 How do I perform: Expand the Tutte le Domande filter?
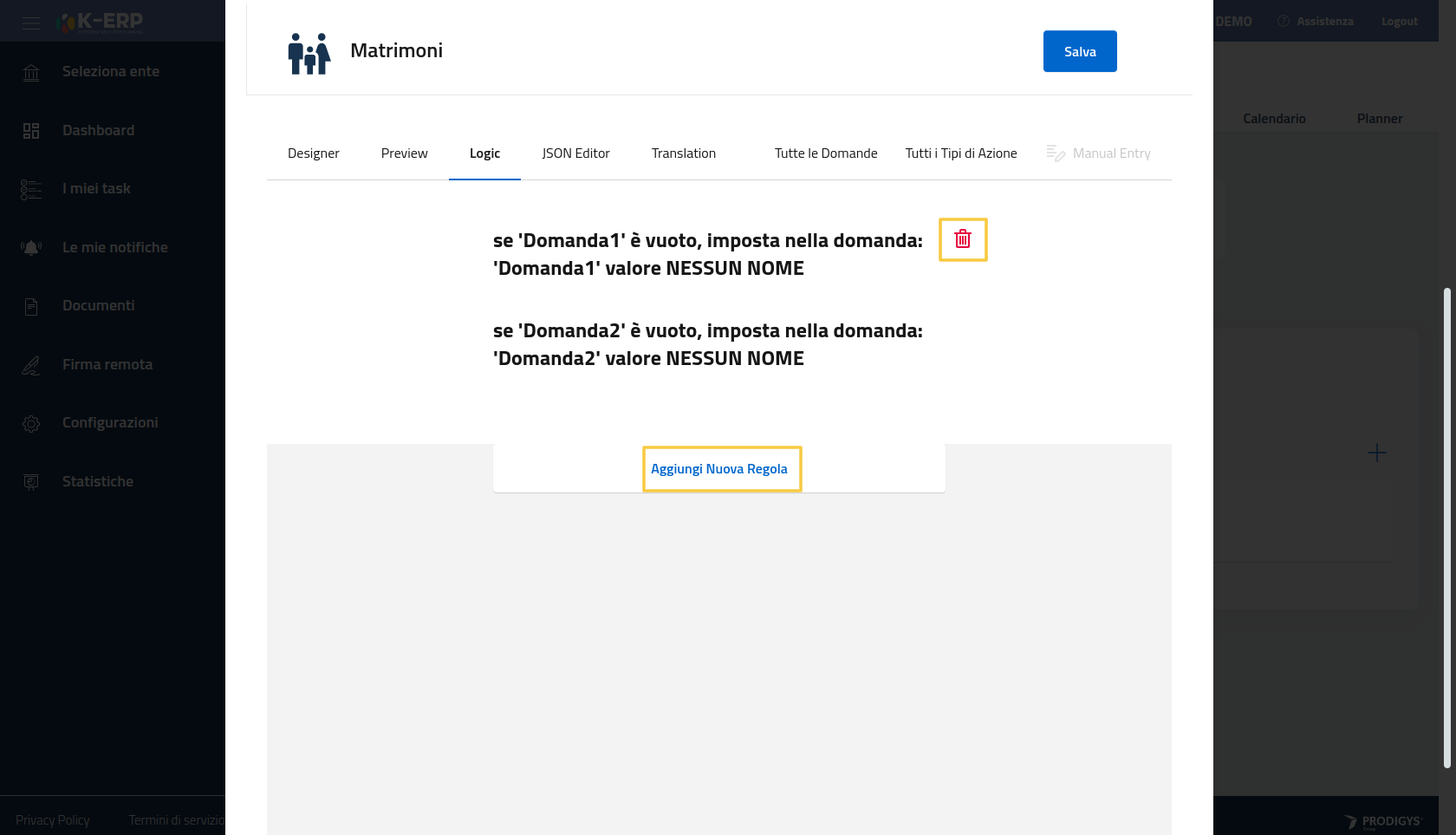(x=825, y=153)
